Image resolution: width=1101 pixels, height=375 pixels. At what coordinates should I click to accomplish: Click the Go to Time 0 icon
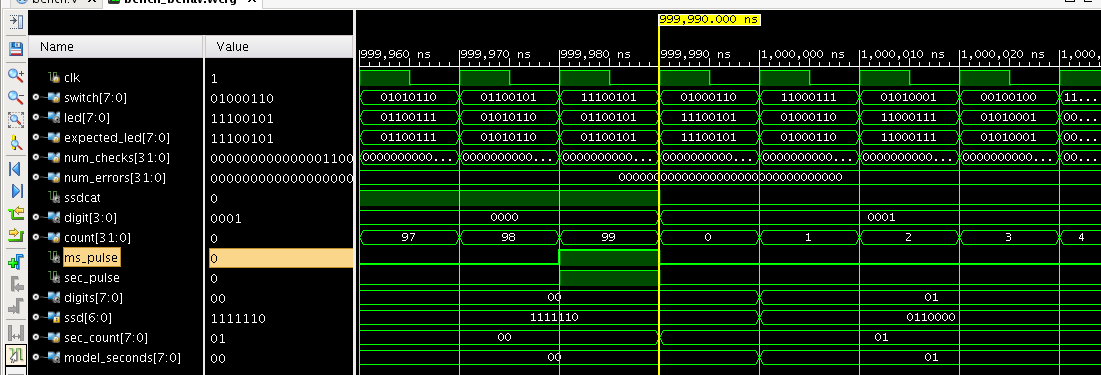[x=15, y=169]
